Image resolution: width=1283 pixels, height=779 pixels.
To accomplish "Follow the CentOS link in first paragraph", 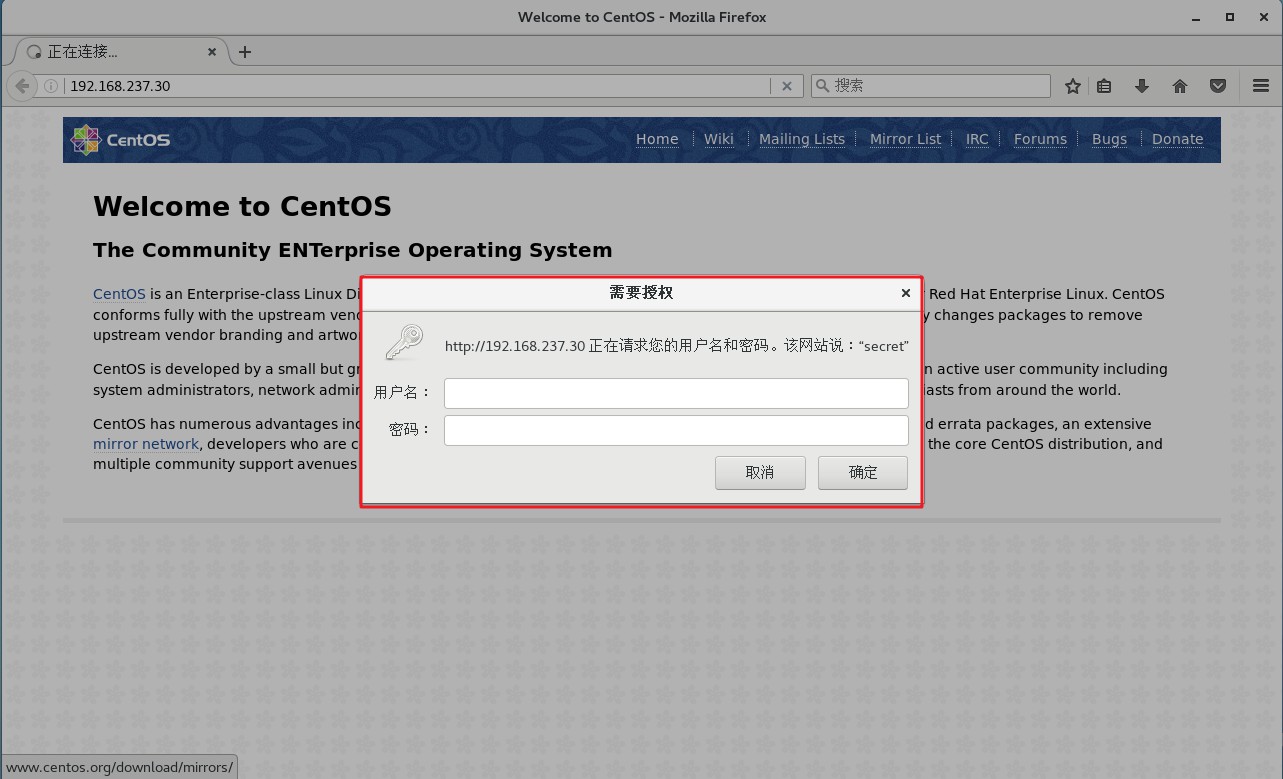I will pyautogui.click(x=119, y=294).
